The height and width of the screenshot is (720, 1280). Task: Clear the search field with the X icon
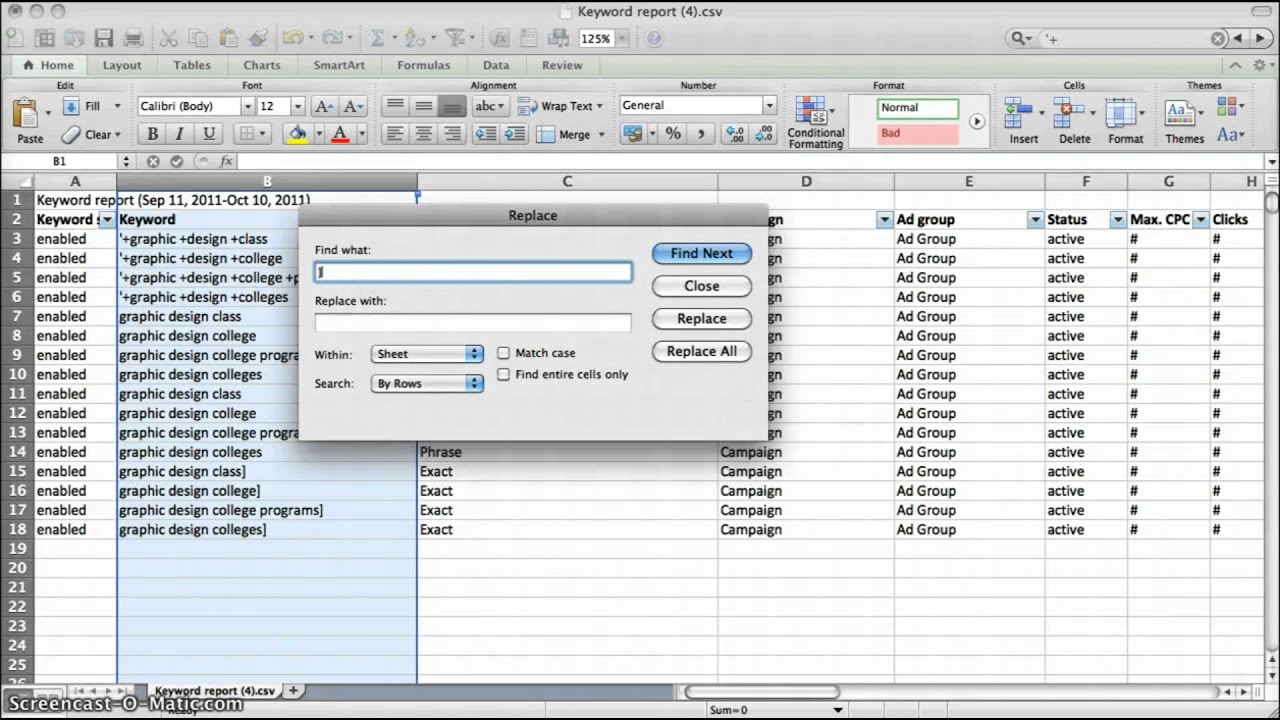1218,38
